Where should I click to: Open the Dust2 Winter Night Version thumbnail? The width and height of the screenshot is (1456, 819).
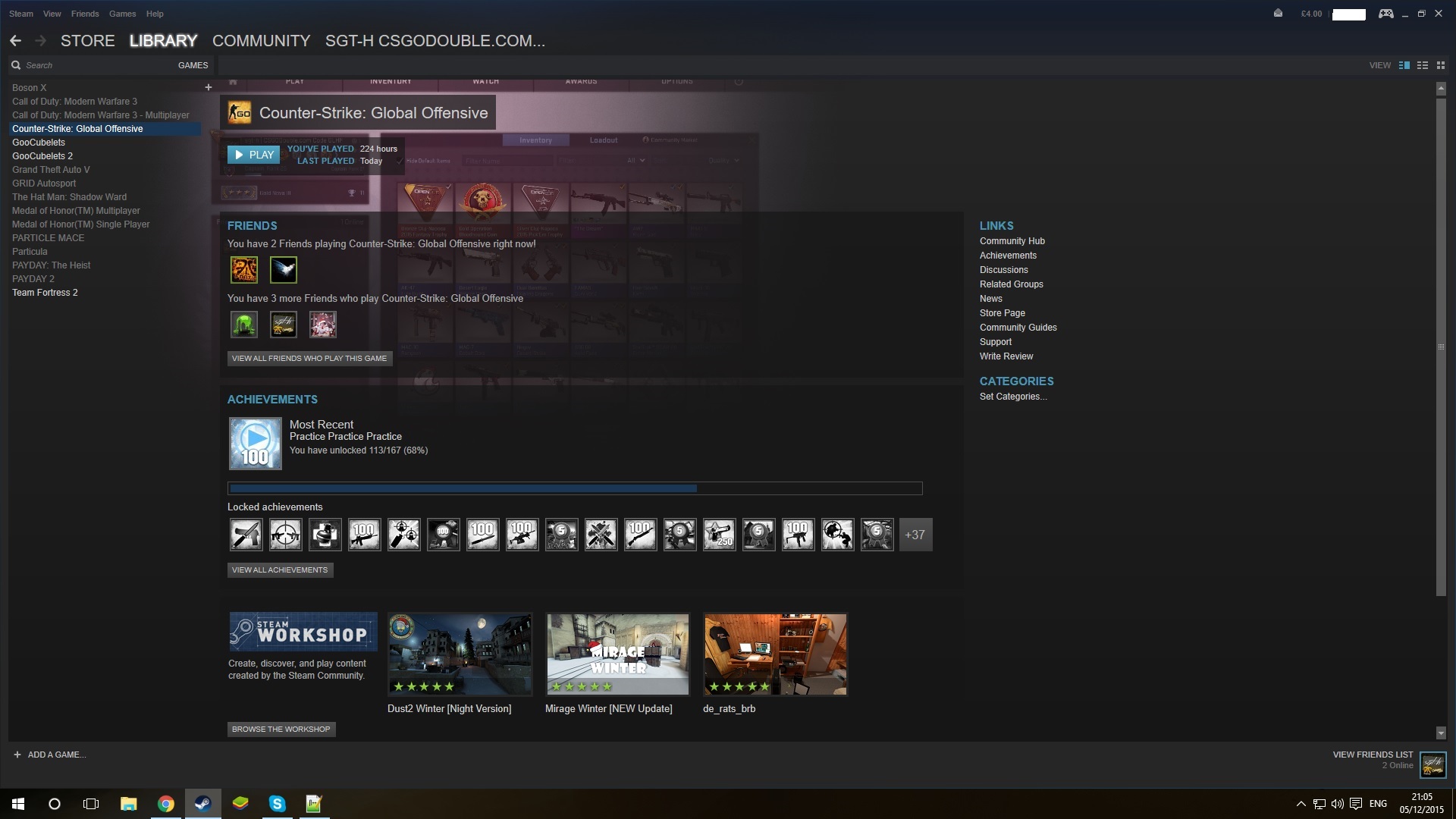460,654
